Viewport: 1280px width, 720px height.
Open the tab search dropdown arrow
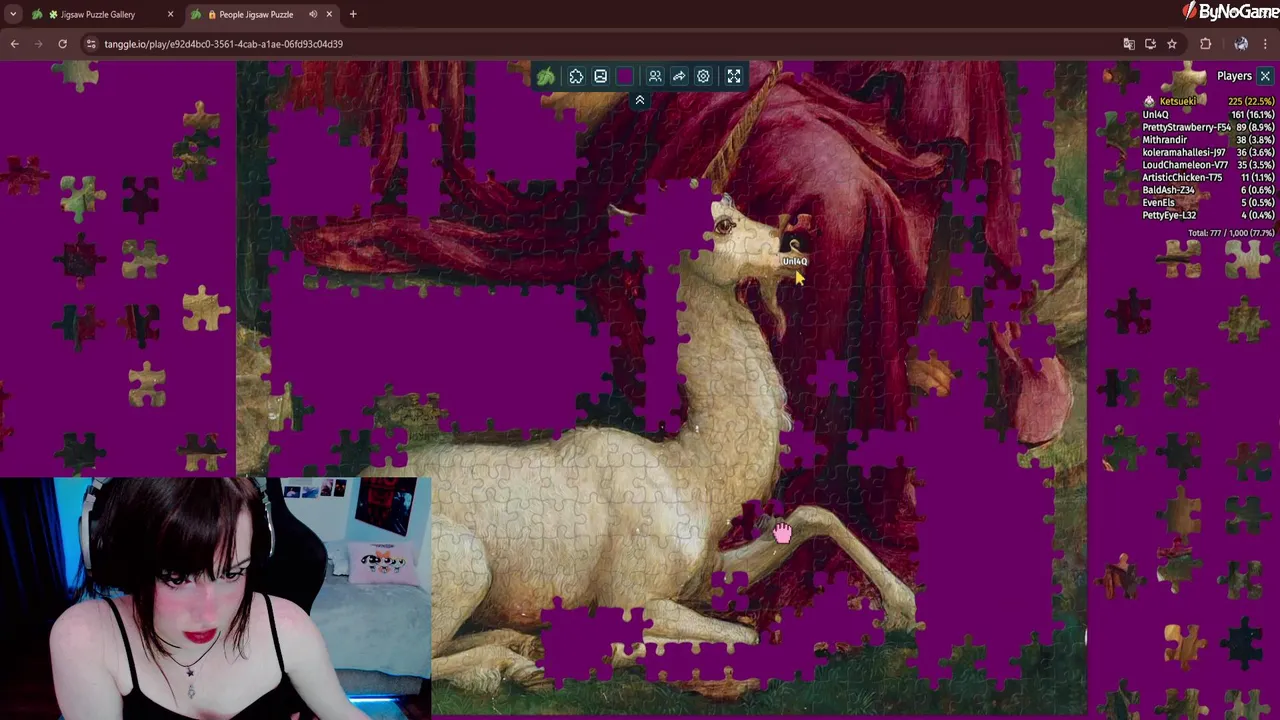13,14
